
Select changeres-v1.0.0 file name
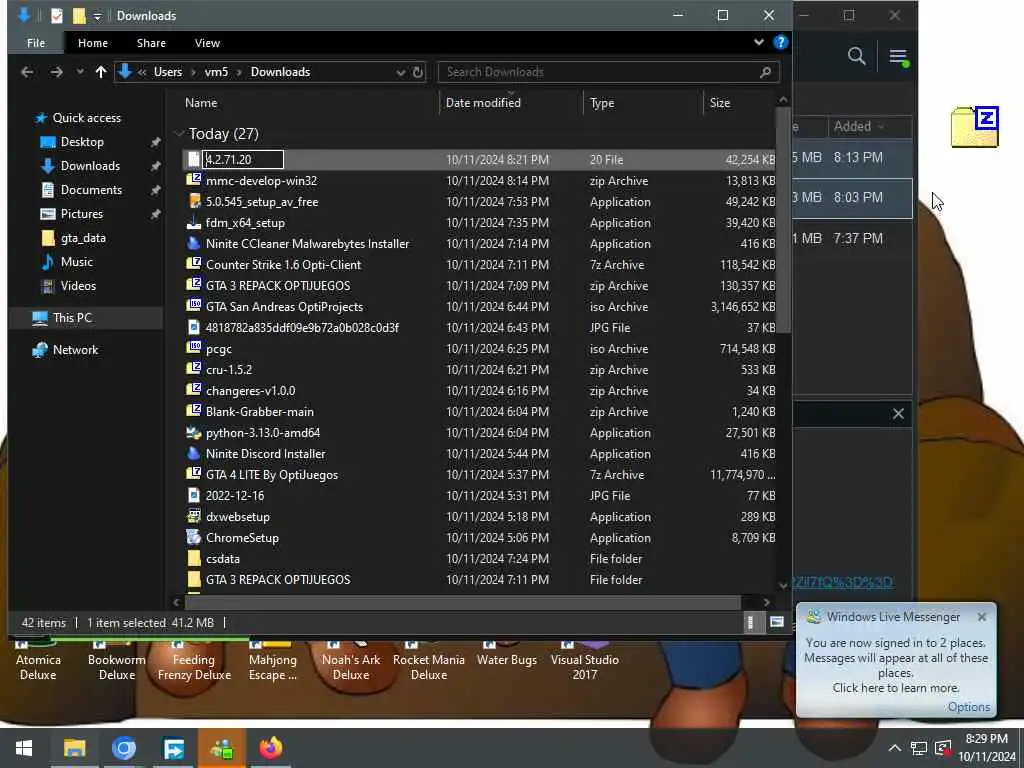(x=250, y=391)
